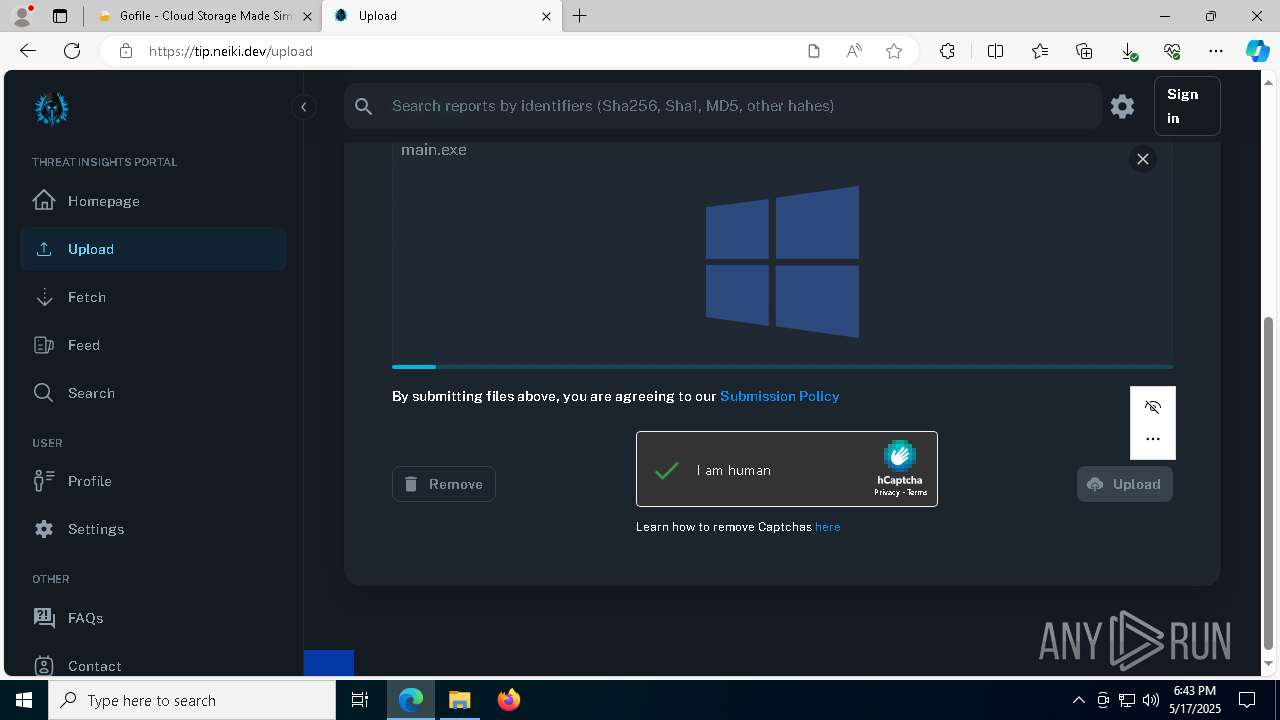Open the Submission Policy link
The height and width of the screenshot is (720, 1280).
779,396
